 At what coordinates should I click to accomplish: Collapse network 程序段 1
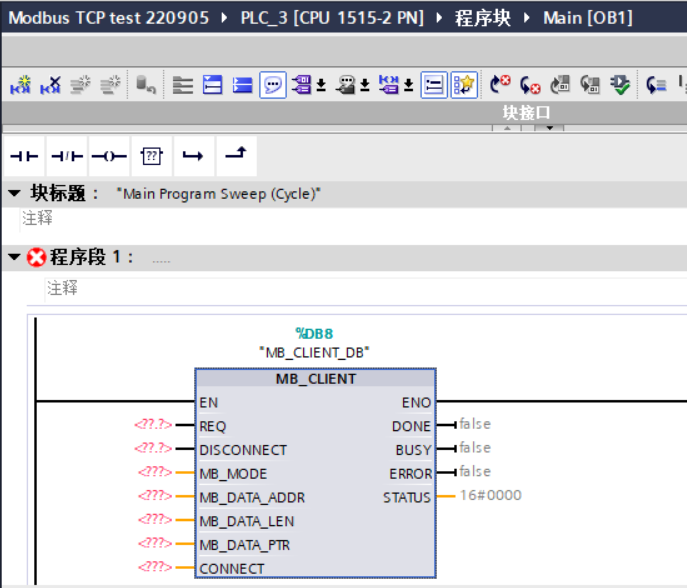point(14,257)
